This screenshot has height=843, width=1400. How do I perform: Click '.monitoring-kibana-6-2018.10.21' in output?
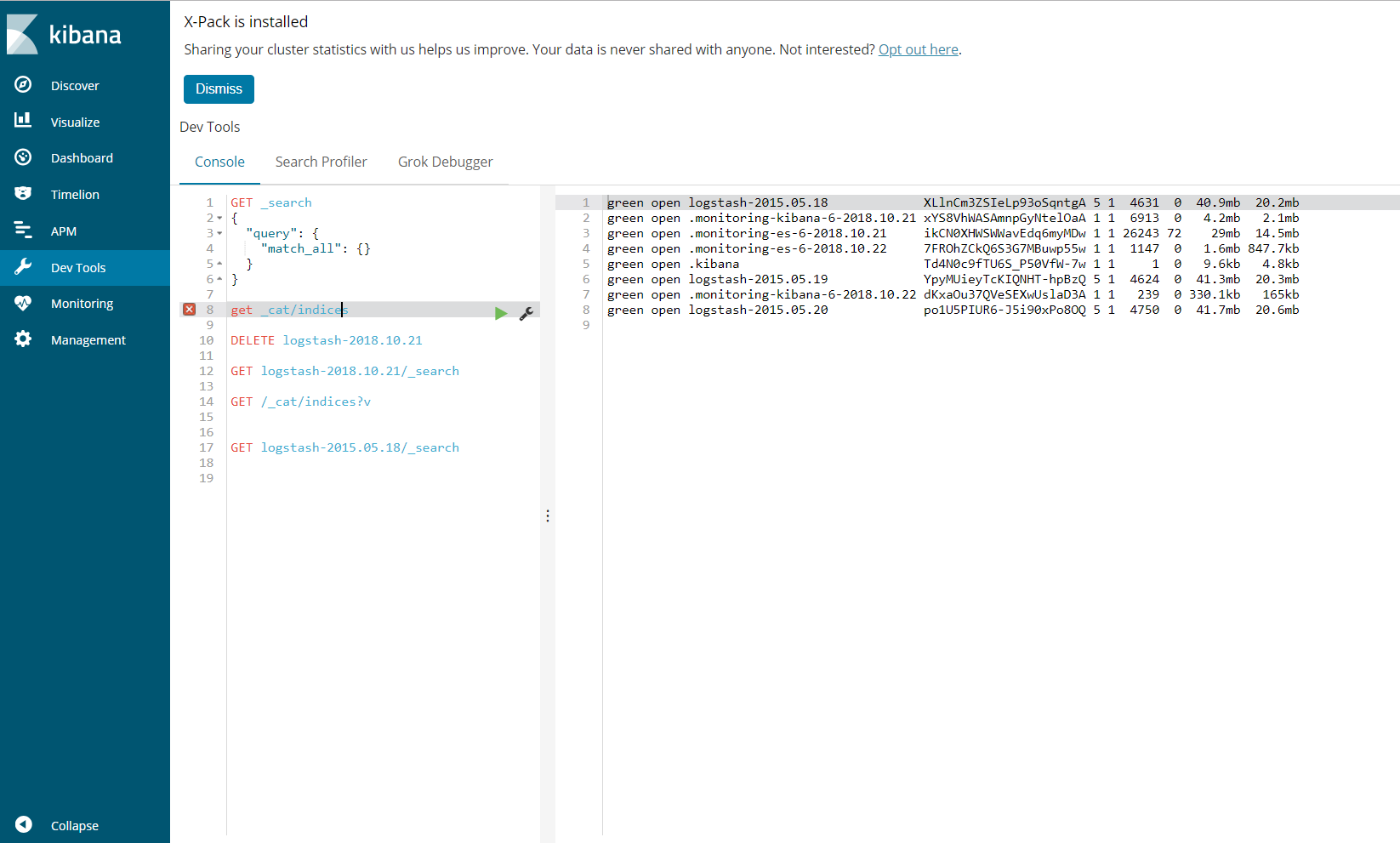pyautogui.click(x=802, y=218)
